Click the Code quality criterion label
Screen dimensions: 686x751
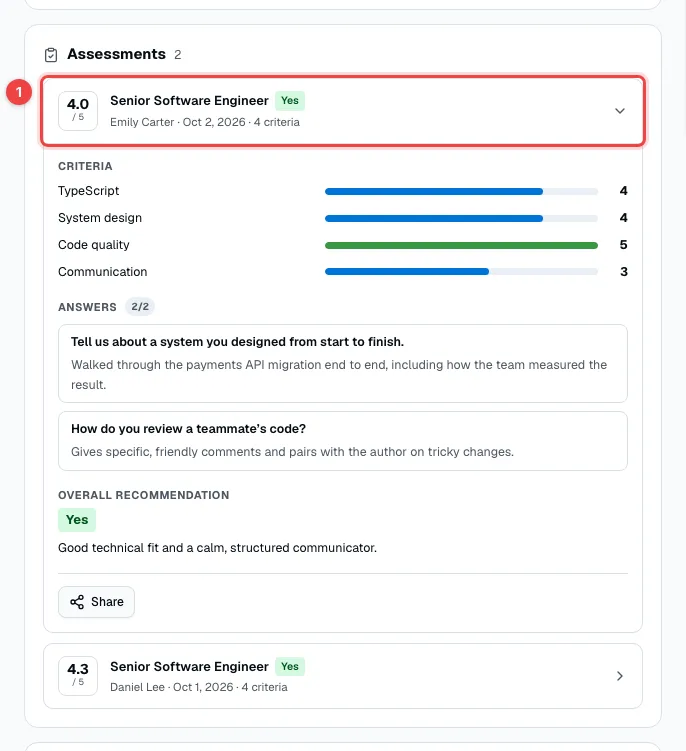(x=94, y=245)
